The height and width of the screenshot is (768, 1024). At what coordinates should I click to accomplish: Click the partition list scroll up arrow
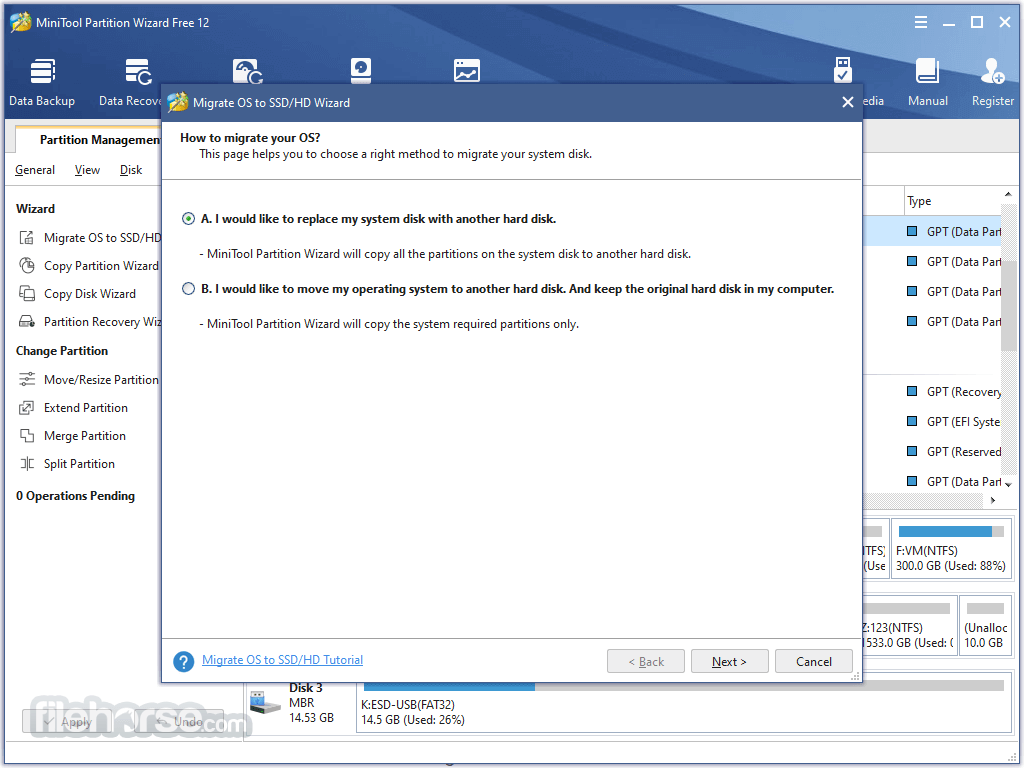coord(1008,195)
